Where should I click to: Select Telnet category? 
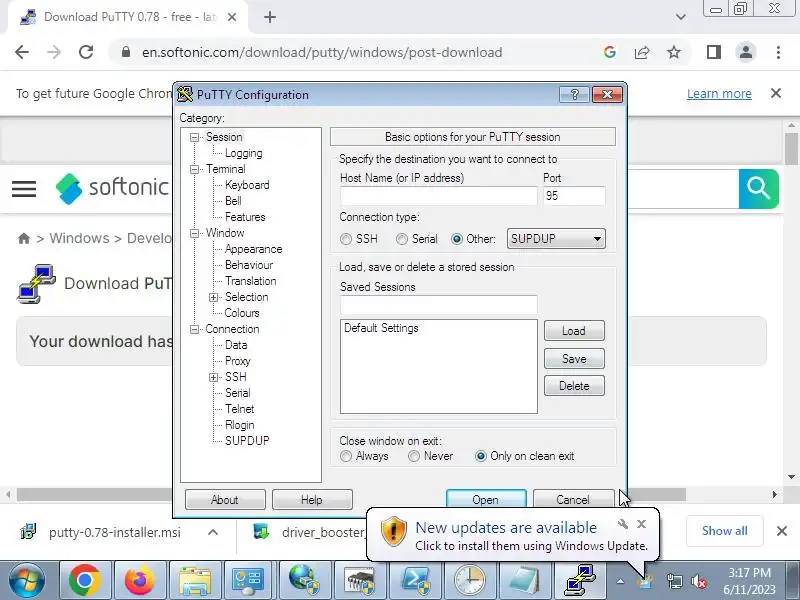tap(239, 409)
